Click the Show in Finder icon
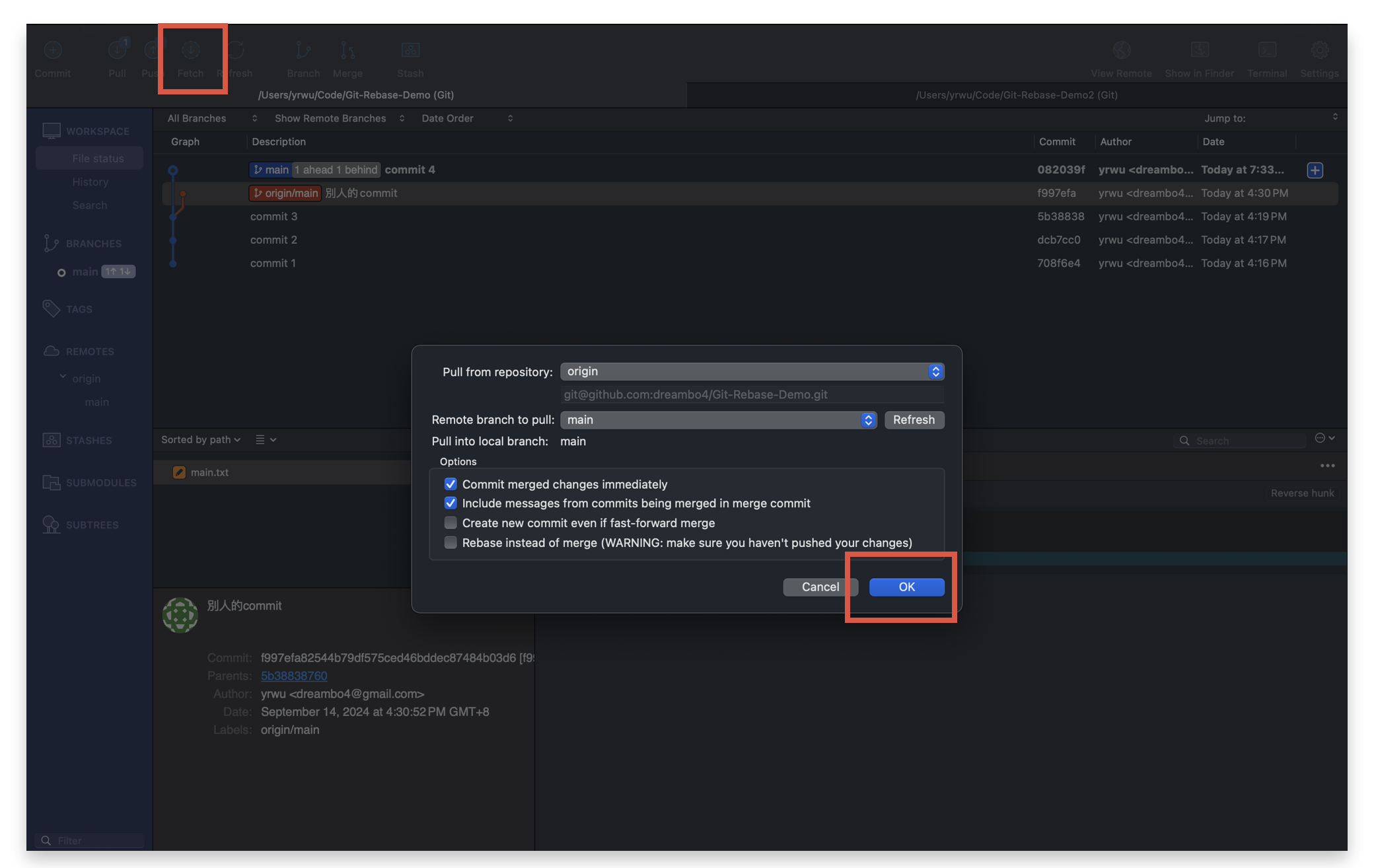1378x868 pixels. pos(1199,51)
